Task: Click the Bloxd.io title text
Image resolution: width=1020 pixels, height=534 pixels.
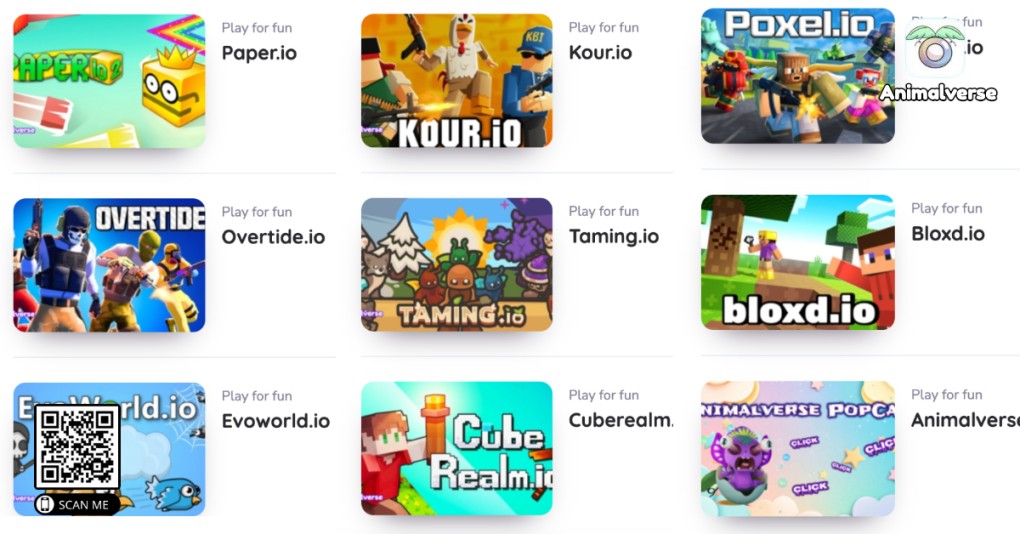Action: pyautogui.click(x=948, y=234)
